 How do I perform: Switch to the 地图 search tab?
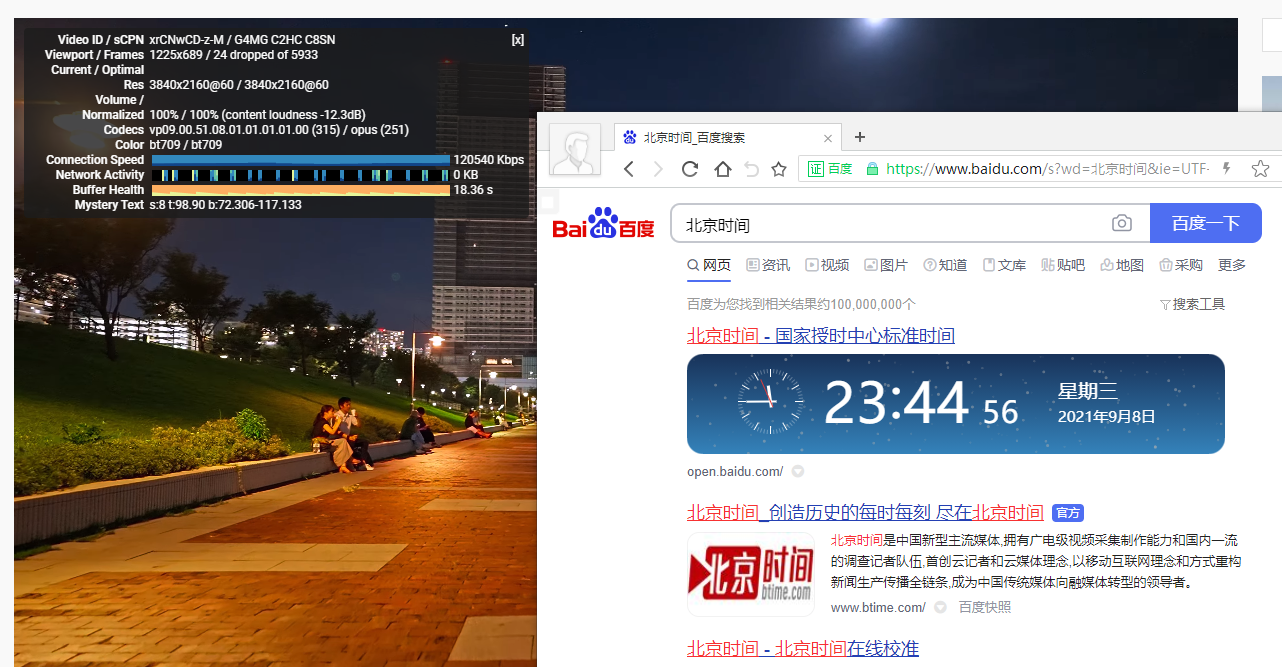(x=1122, y=265)
